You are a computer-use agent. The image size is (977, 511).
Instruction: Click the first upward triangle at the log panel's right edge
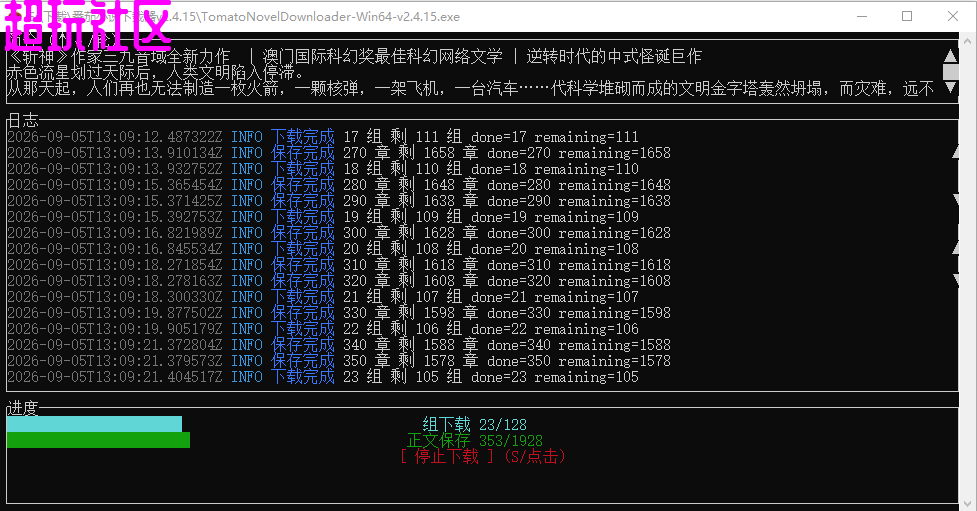pyautogui.click(x=955, y=152)
